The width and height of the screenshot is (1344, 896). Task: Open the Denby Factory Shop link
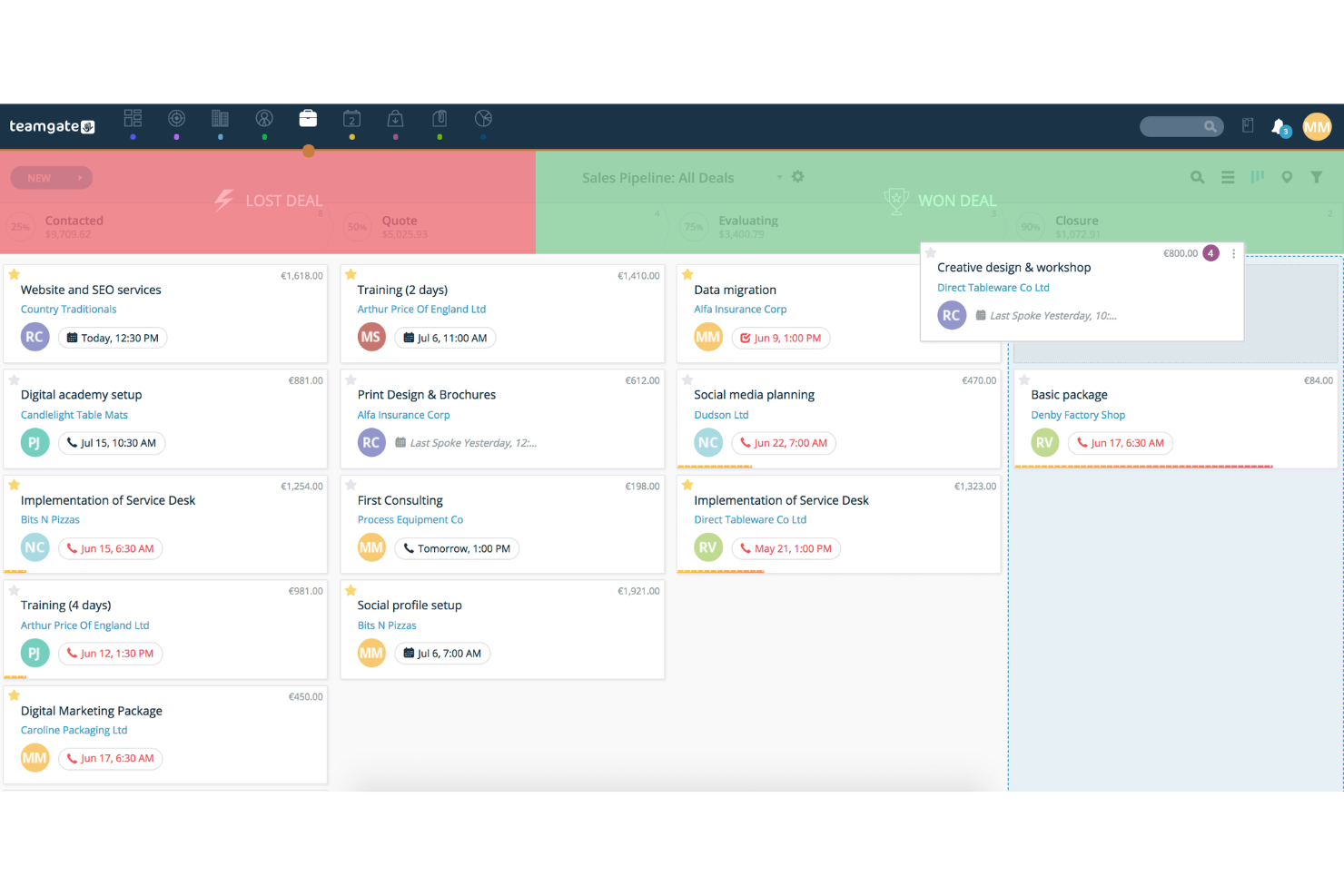tap(1078, 415)
